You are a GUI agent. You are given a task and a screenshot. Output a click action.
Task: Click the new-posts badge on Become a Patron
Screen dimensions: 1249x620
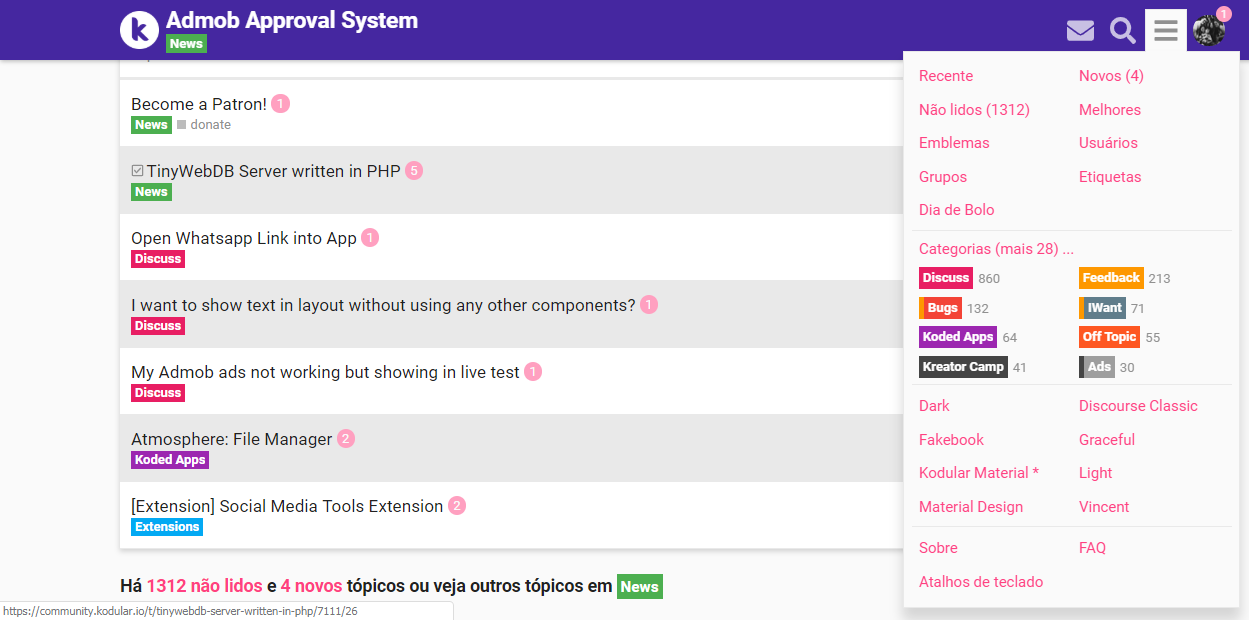280,104
